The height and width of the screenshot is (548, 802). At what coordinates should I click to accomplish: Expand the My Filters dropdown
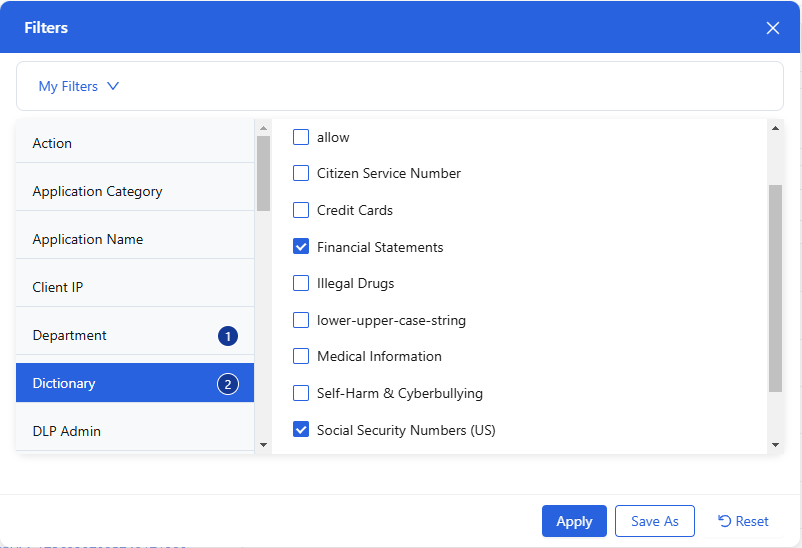pos(79,86)
